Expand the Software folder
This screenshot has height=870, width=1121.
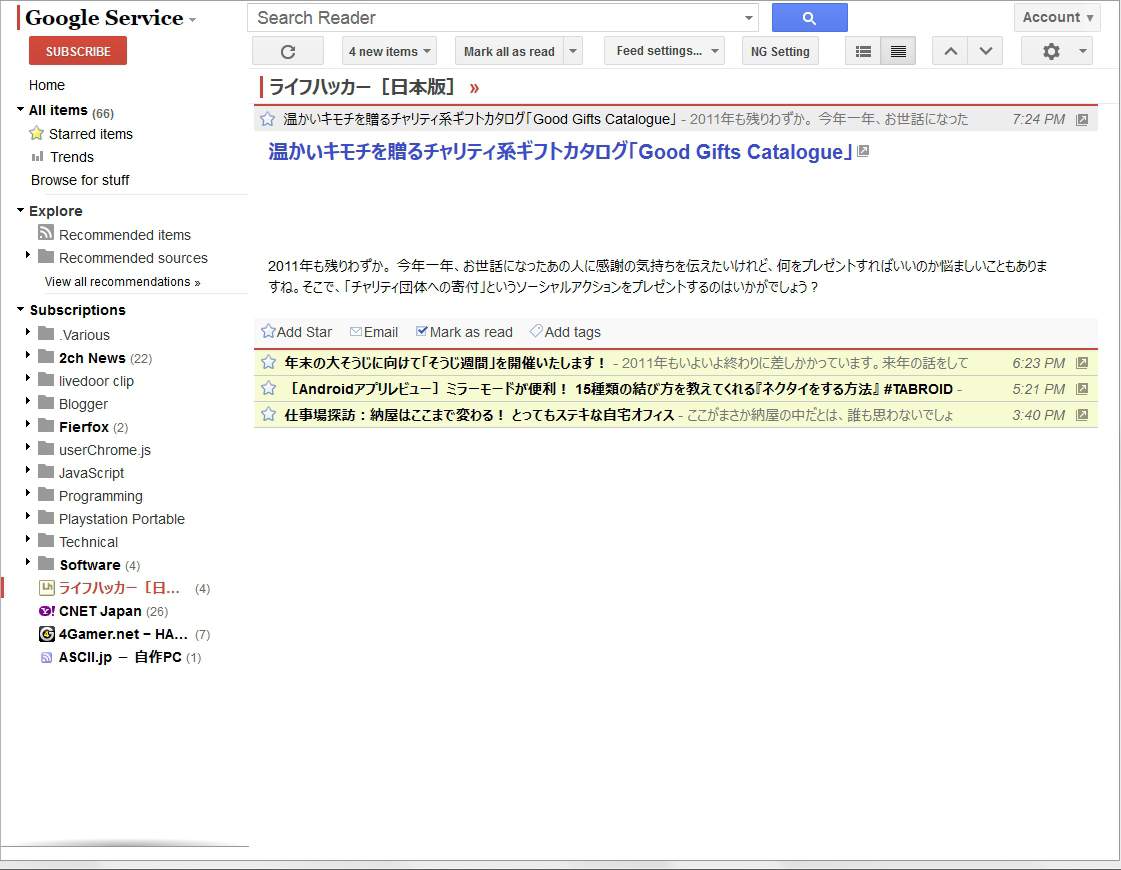[x=28, y=562]
